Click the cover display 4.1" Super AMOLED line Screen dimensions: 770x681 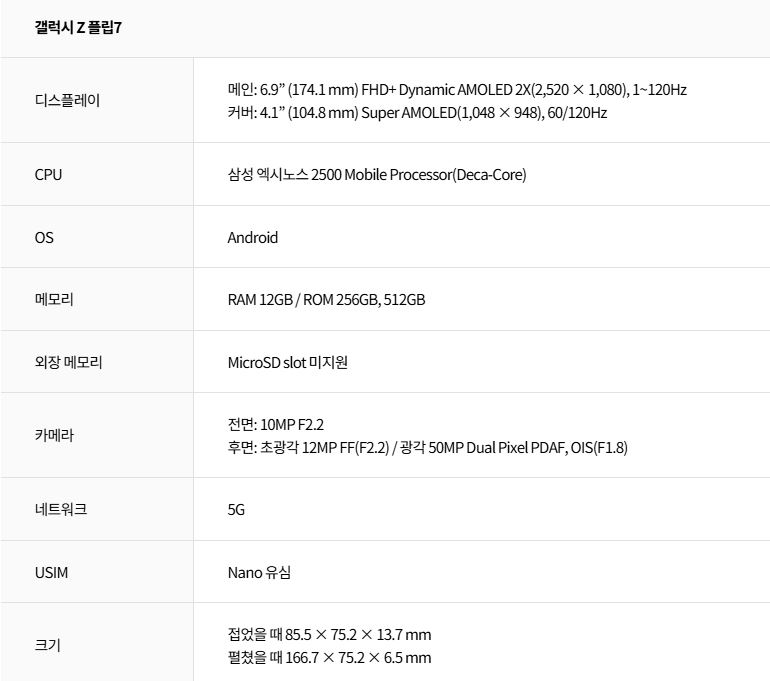tap(417, 112)
